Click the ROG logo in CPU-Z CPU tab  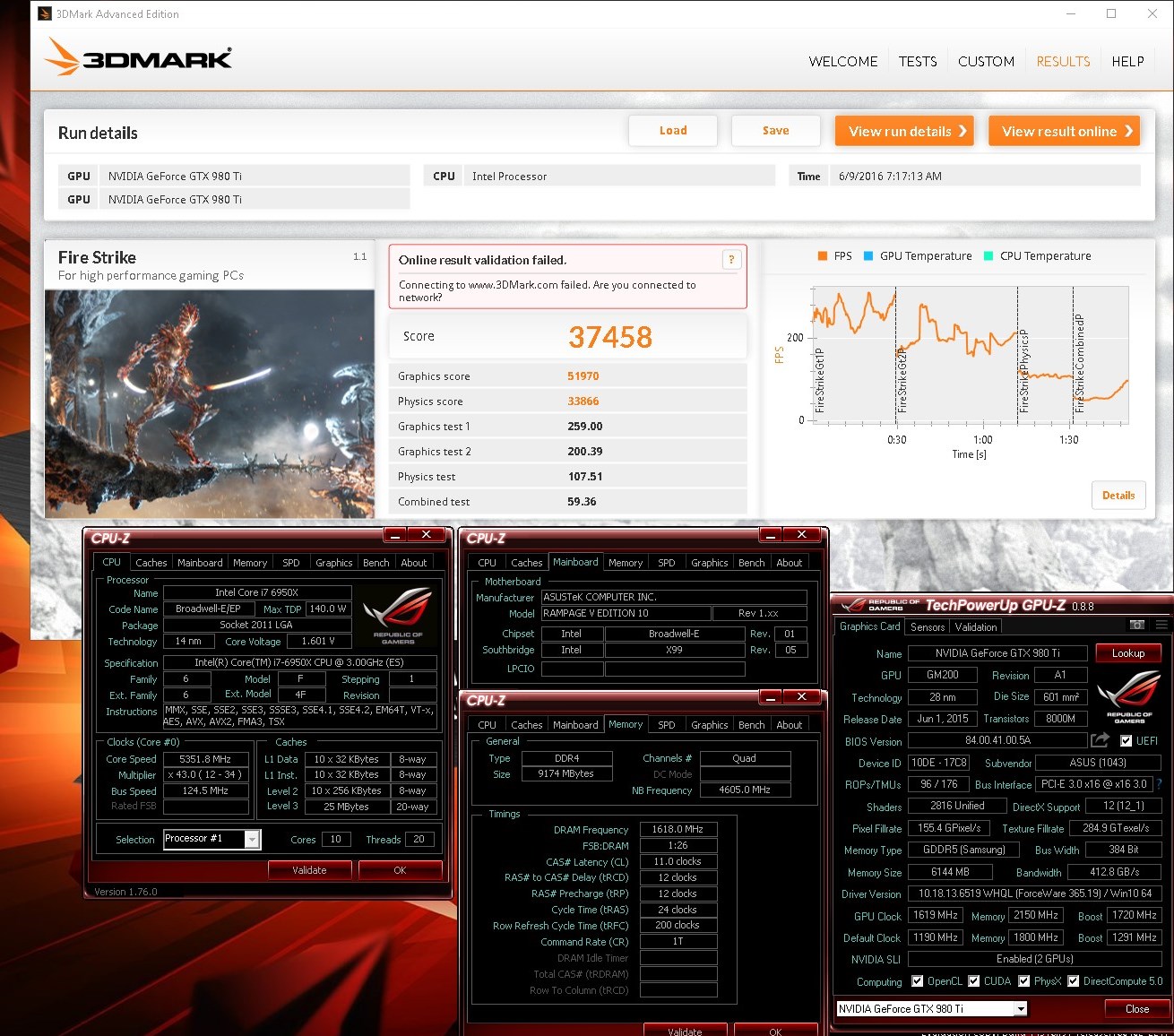(397, 616)
